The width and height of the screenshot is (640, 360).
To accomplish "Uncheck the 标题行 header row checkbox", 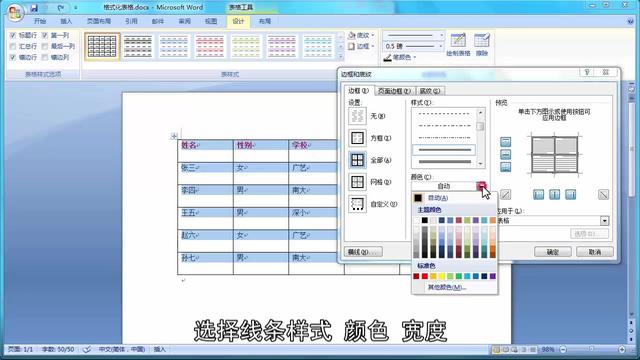I will tap(13, 36).
